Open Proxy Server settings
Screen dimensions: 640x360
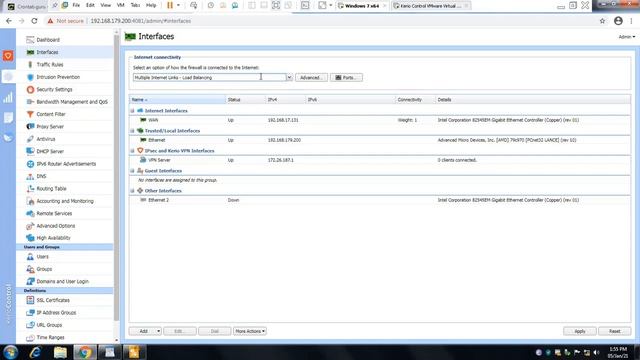(x=50, y=127)
